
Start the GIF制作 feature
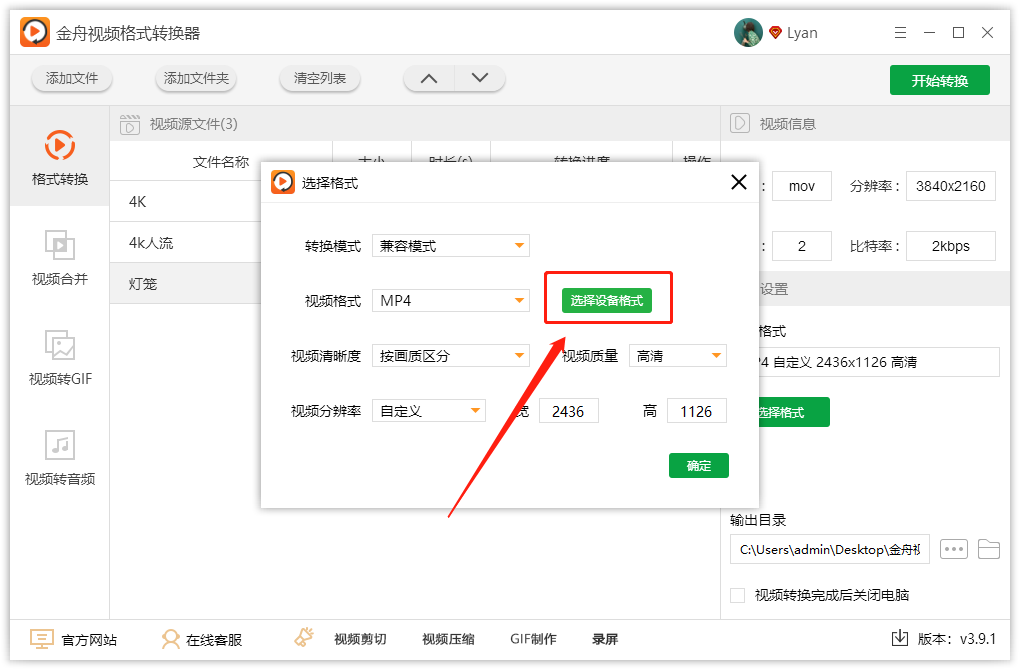(532, 639)
